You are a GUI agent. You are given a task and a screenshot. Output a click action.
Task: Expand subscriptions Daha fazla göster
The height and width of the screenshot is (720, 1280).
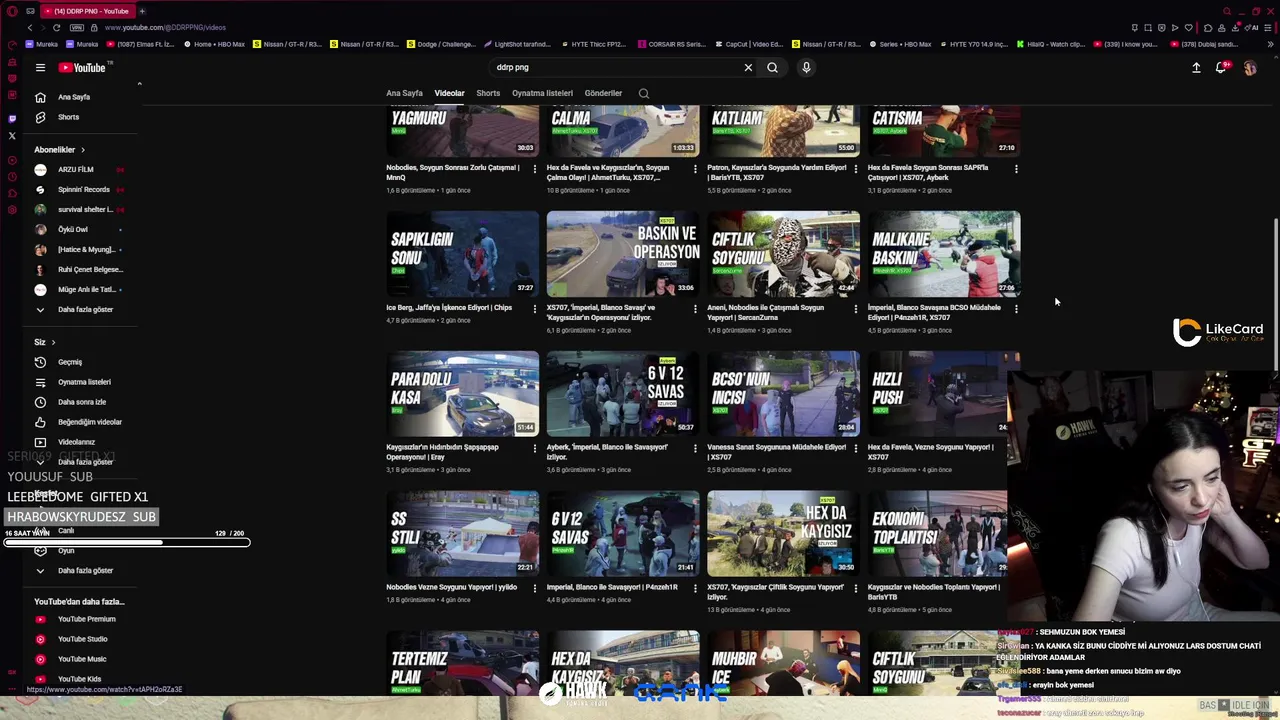click(85, 309)
